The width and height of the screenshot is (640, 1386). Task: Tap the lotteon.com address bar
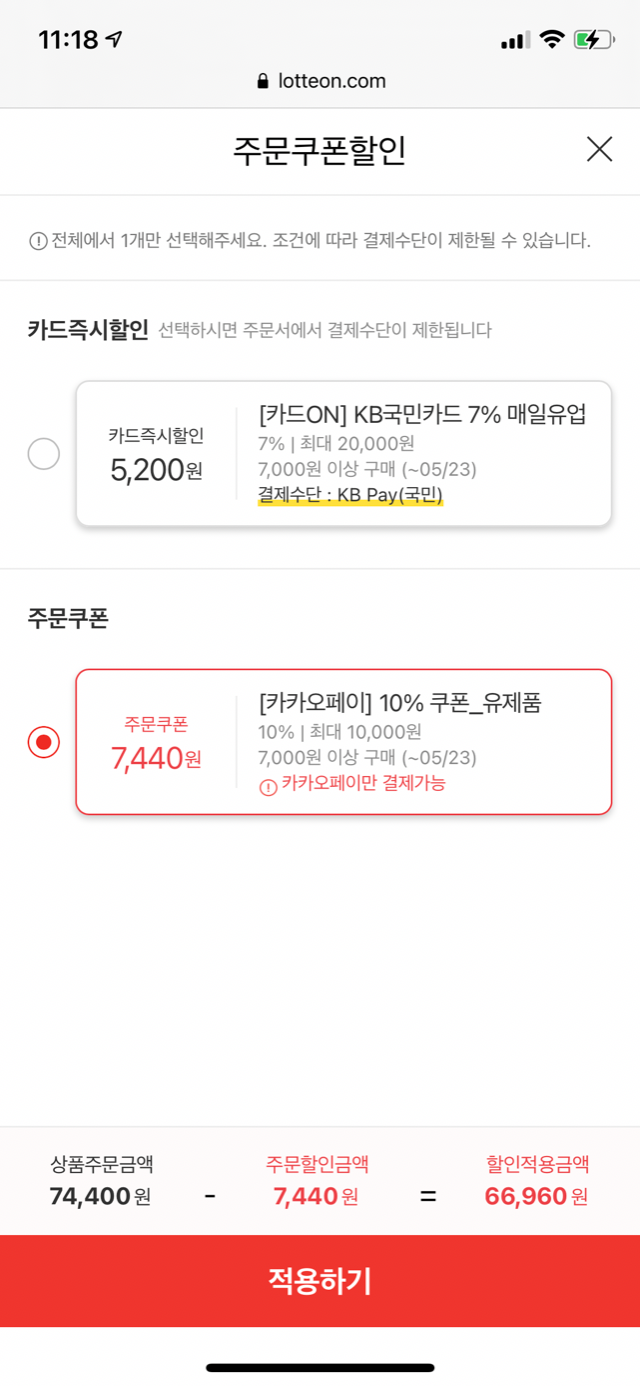(x=320, y=81)
